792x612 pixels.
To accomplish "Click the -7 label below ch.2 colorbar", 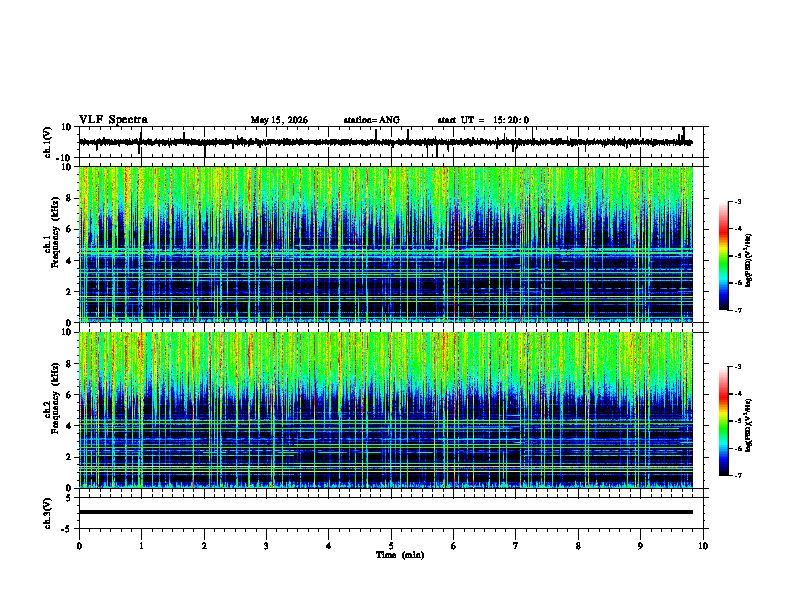I will point(738,476).
